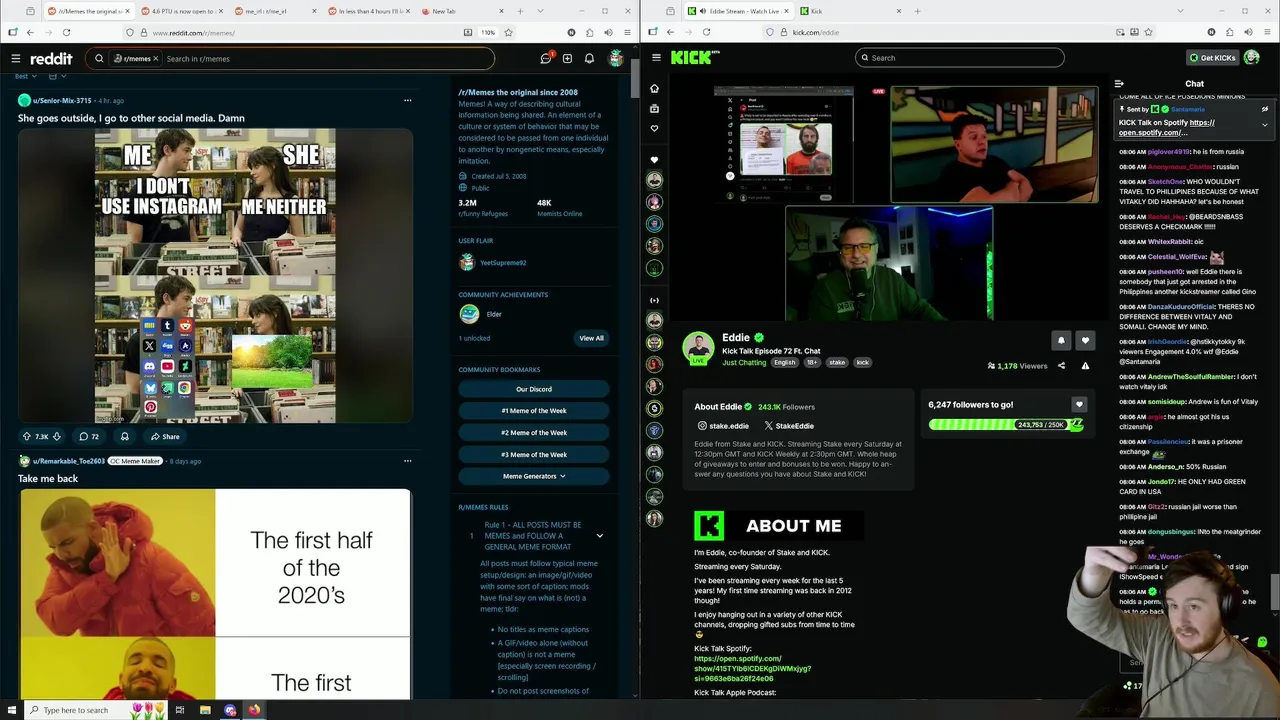Report the stream via warning icon

coord(1085,366)
